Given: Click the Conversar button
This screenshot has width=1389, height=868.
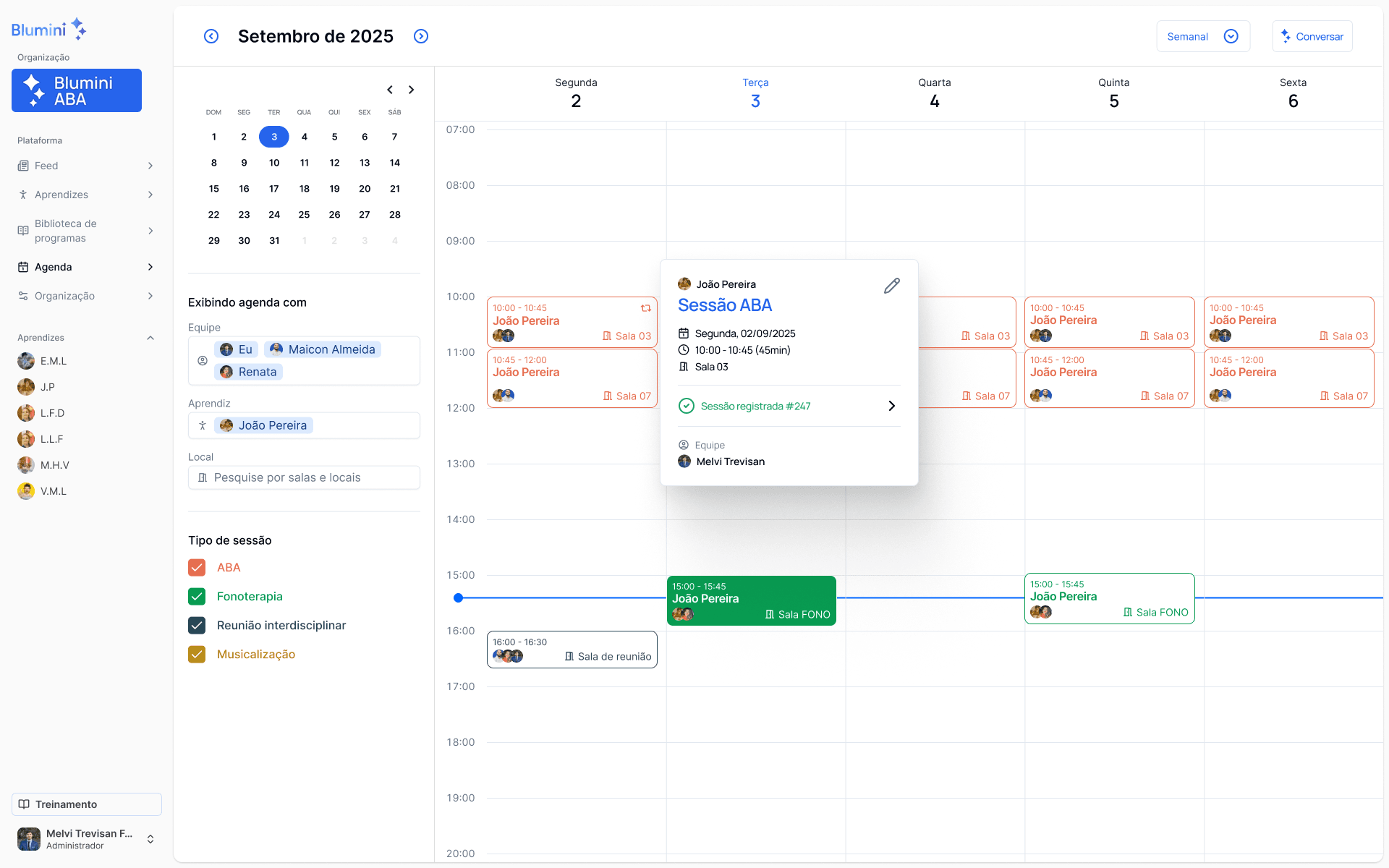Looking at the screenshot, I should [1312, 35].
